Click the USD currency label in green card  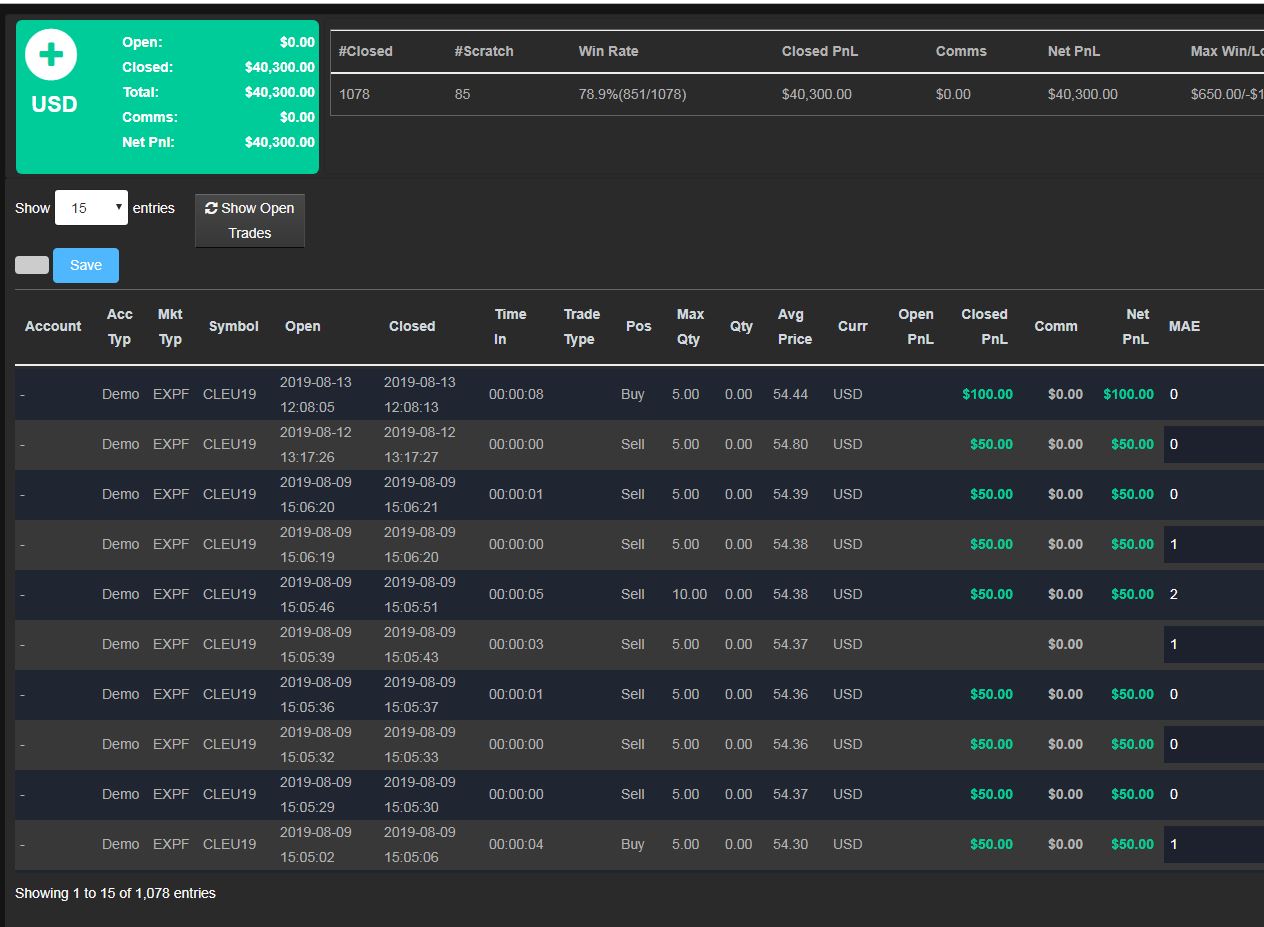coord(54,104)
